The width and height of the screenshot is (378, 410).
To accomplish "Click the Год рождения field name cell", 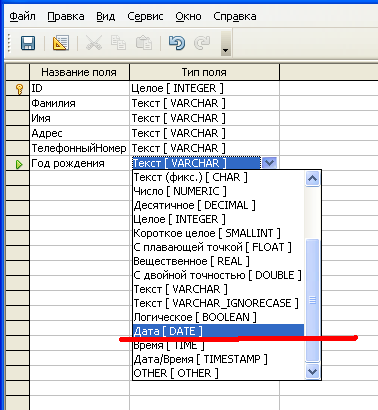I will (79, 163).
